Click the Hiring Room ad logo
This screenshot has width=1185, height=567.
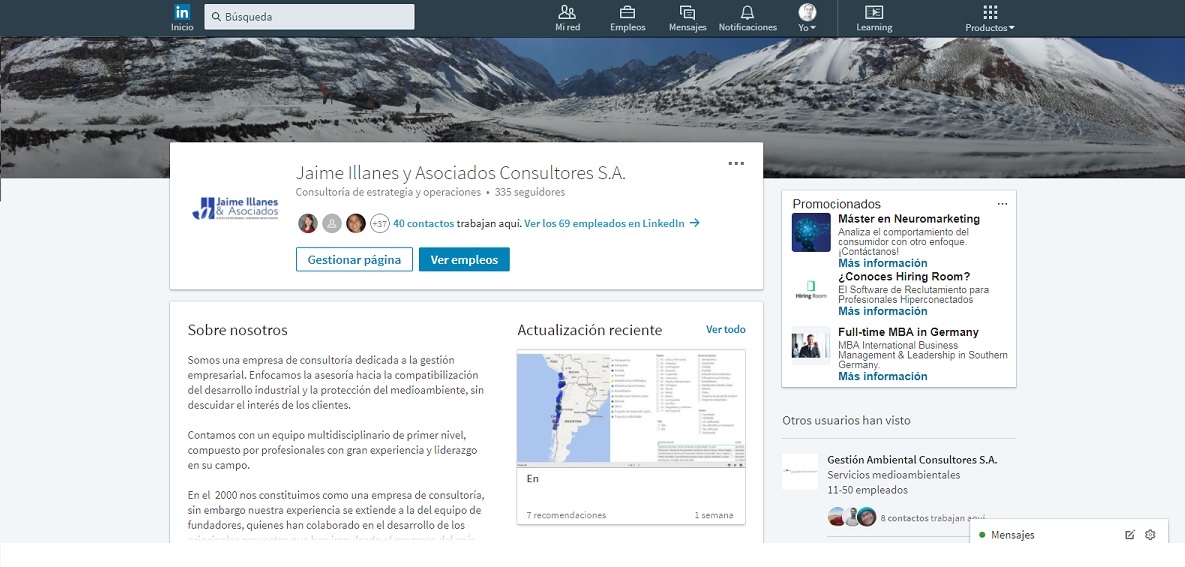[x=811, y=290]
